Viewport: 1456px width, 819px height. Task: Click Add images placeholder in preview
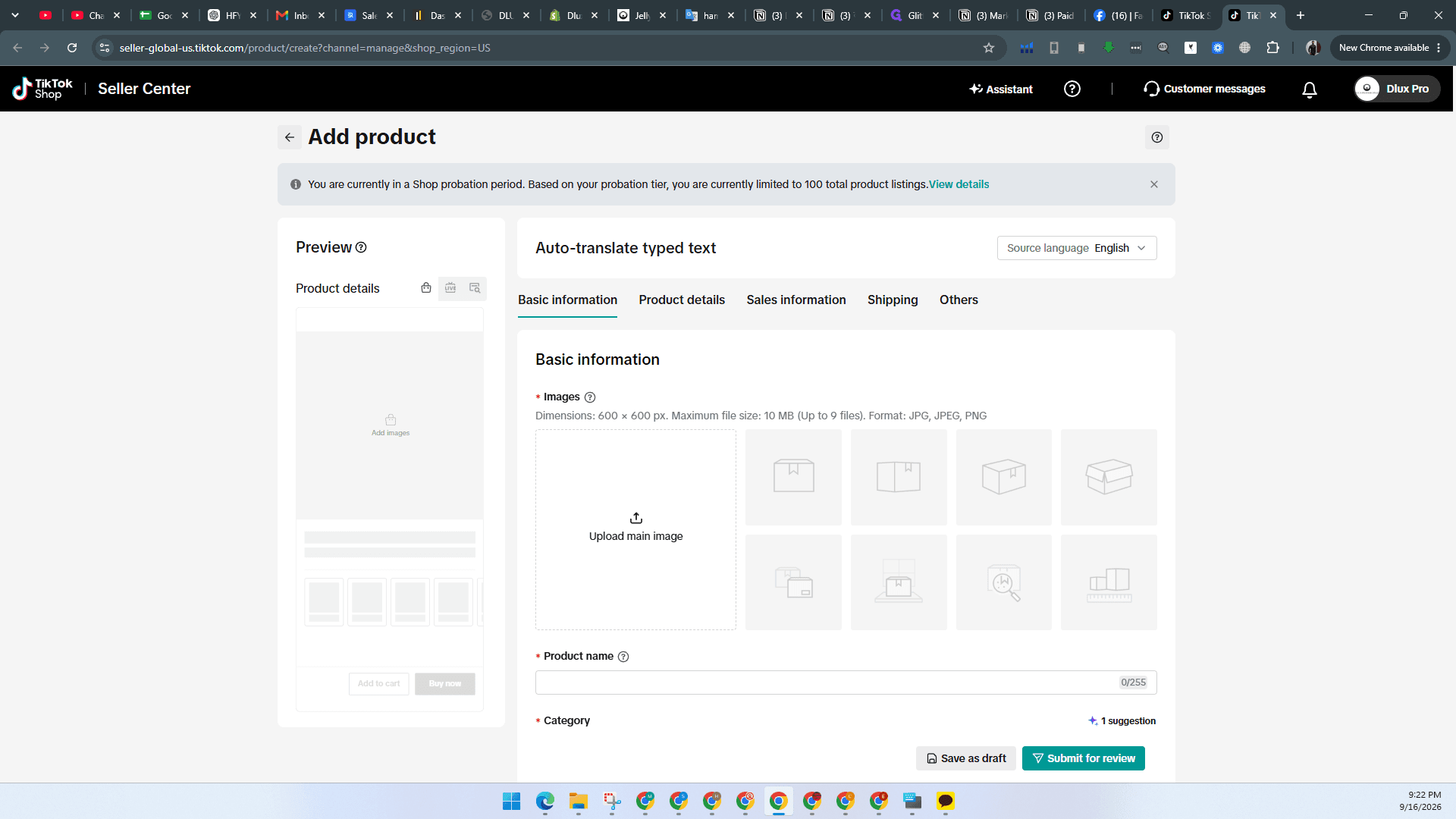coord(391,425)
